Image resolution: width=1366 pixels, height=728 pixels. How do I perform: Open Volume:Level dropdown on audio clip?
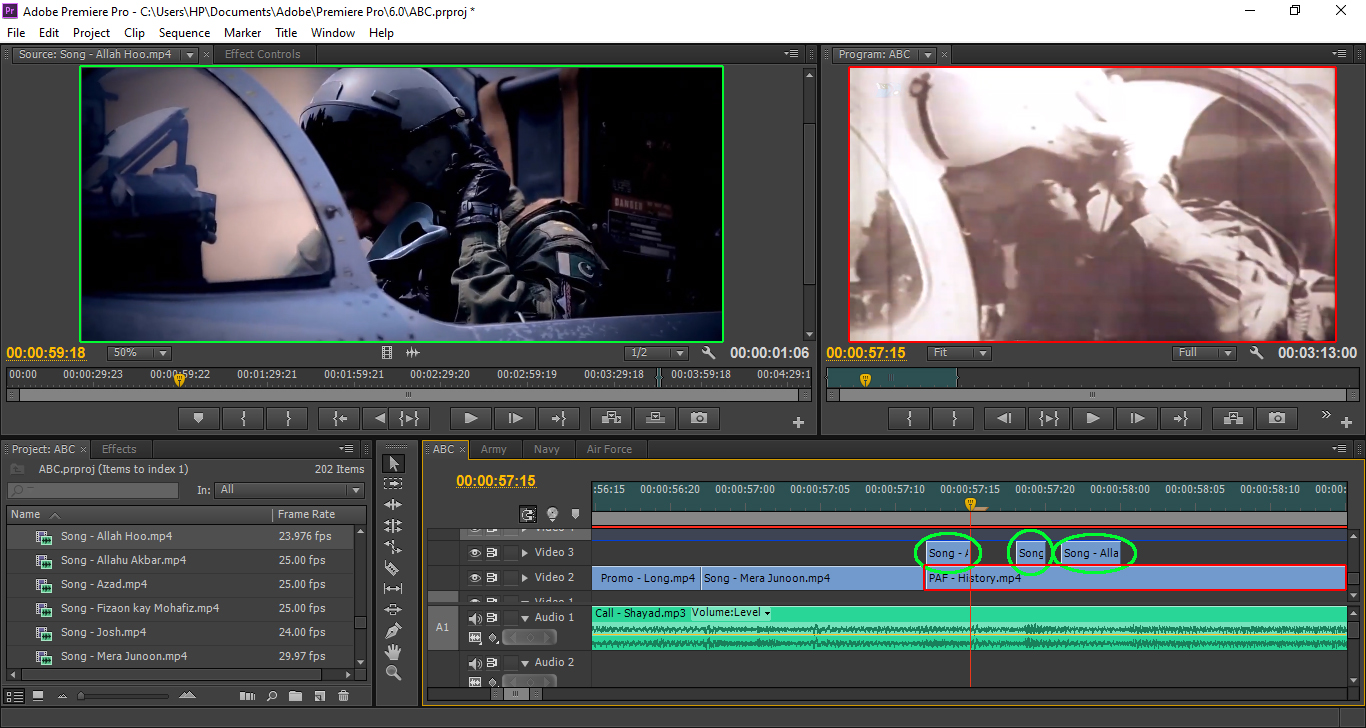tap(732, 613)
